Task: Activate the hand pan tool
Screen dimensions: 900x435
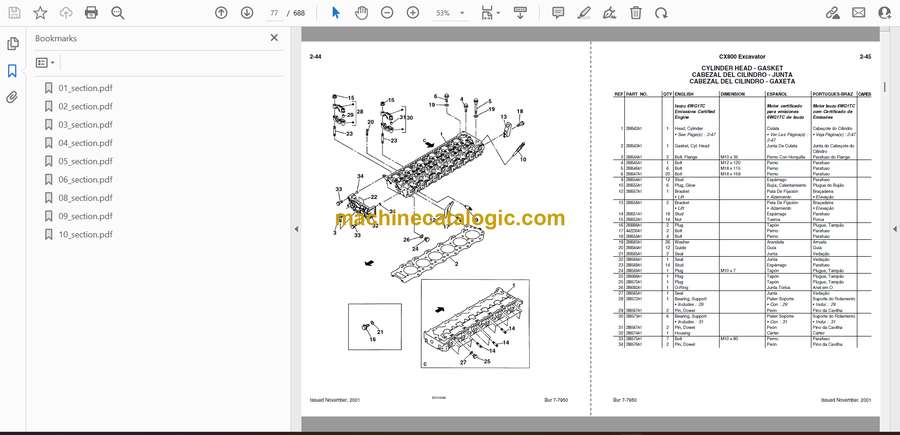Action: tap(361, 13)
